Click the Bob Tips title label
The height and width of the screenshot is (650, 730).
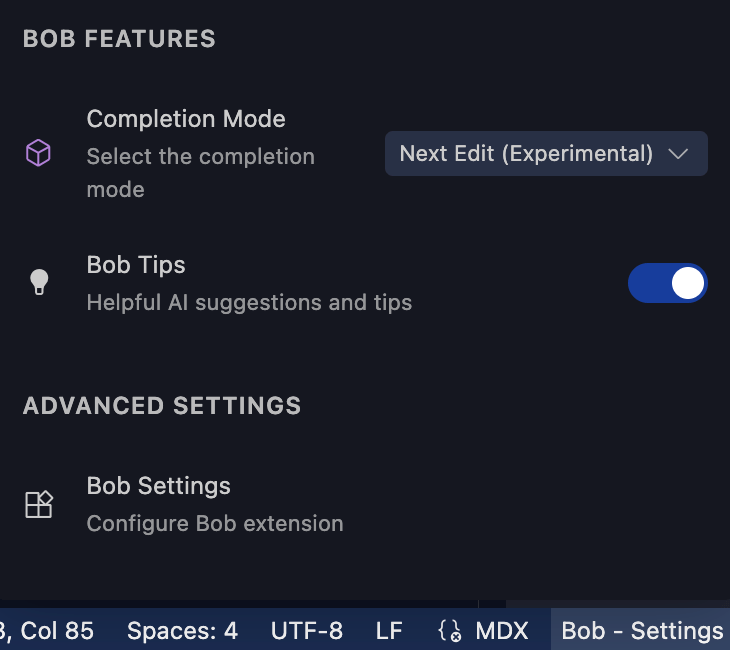click(x=136, y=265)
